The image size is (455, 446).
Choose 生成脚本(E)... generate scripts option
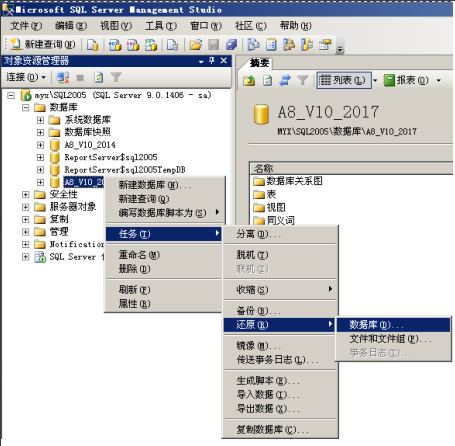pos(280,381)
